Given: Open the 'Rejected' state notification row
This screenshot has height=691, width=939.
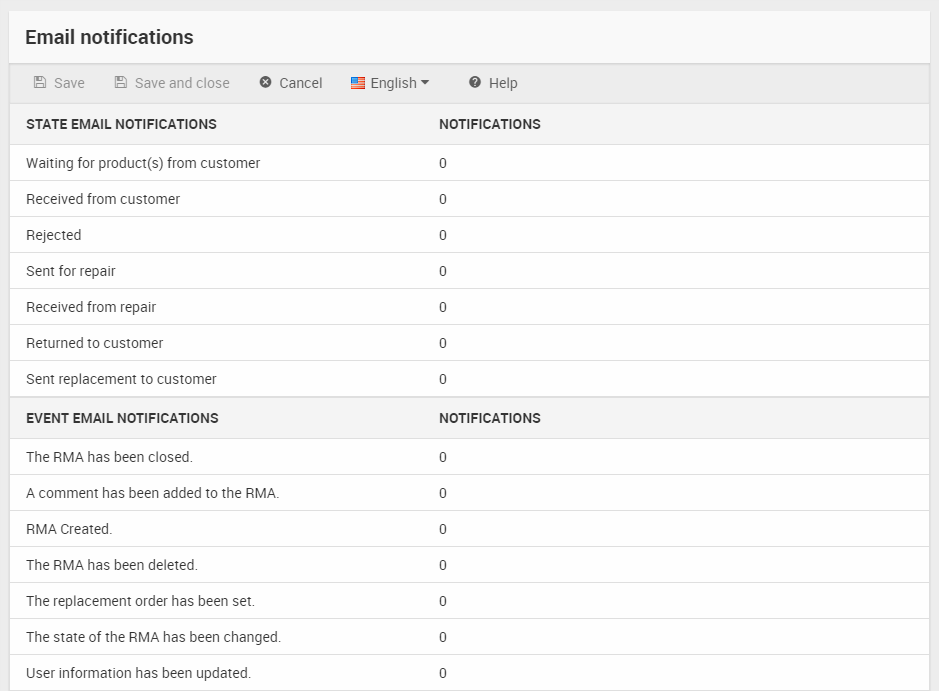Looking at the screenshot, I should tap(54, 235).
